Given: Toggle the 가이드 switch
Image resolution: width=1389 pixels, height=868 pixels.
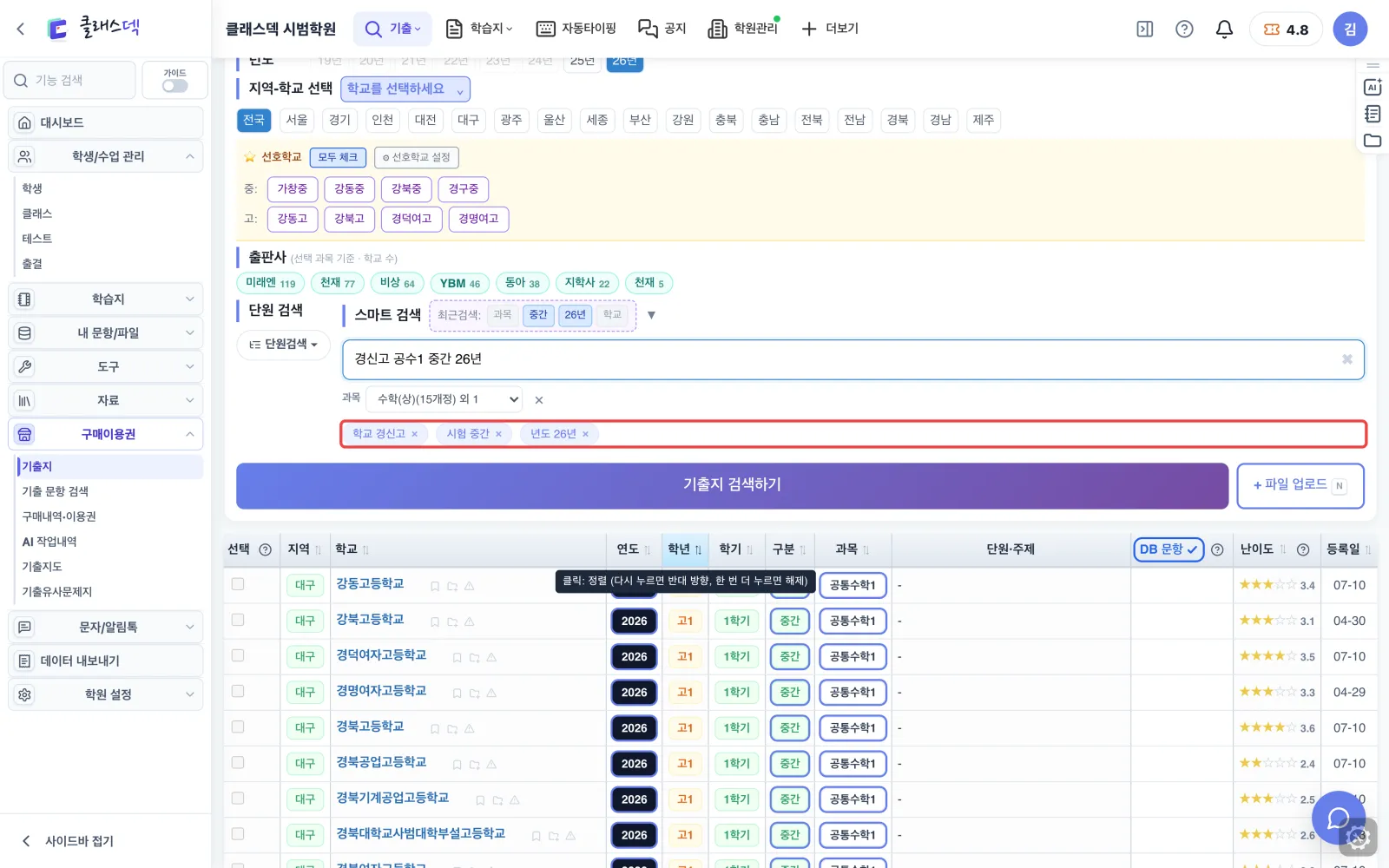Looking at the screenshot, I should [x=174, y=86].
